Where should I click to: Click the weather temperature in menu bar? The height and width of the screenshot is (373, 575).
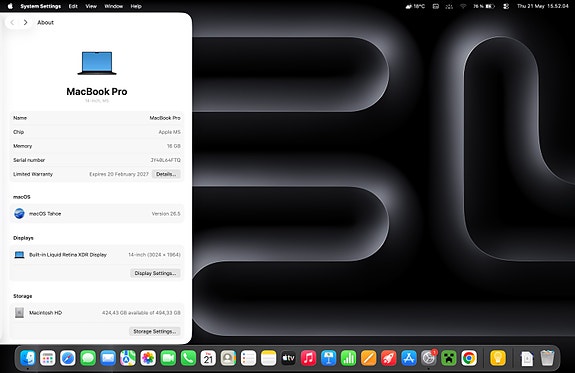[415, 6]
